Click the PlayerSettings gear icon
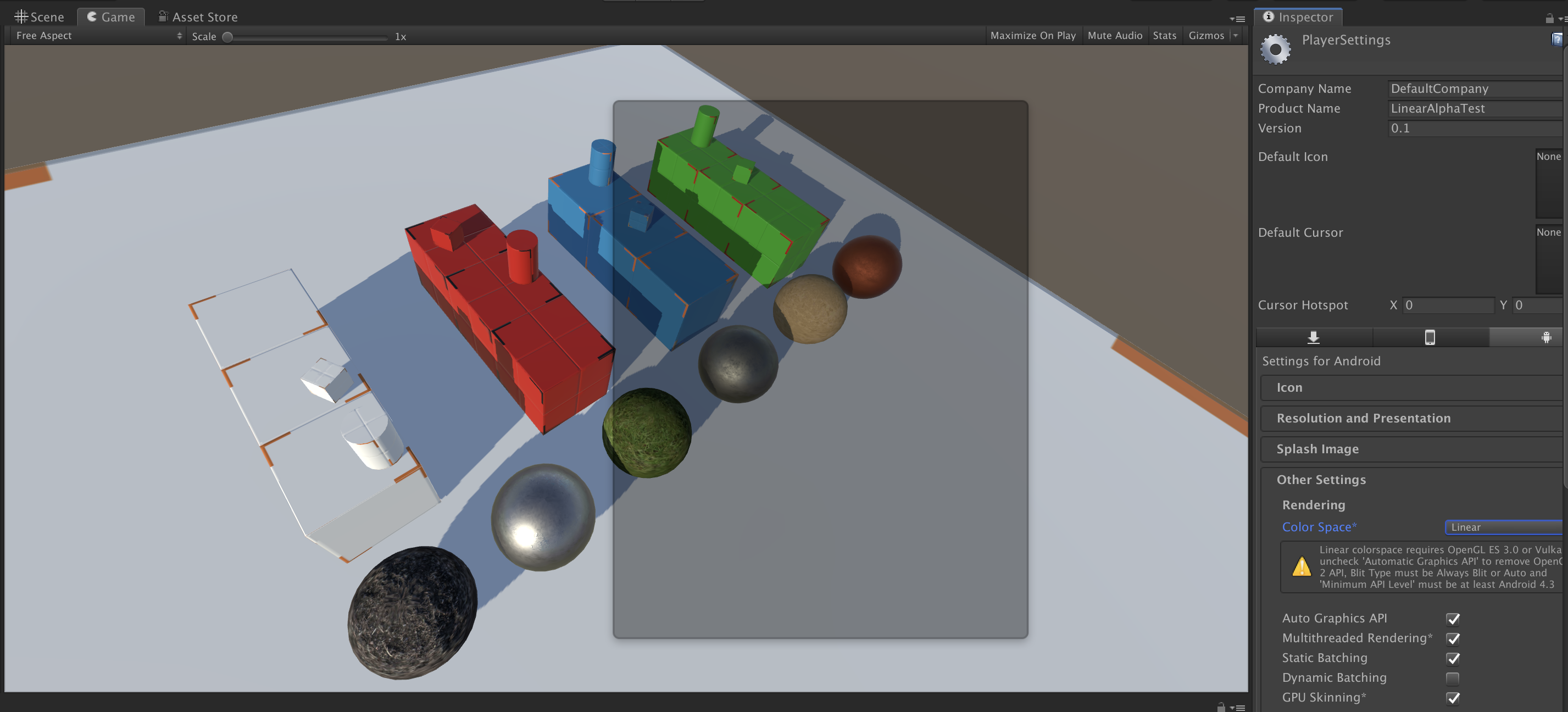Viewport: 1568px width, 712px height. click(1275, 49)
